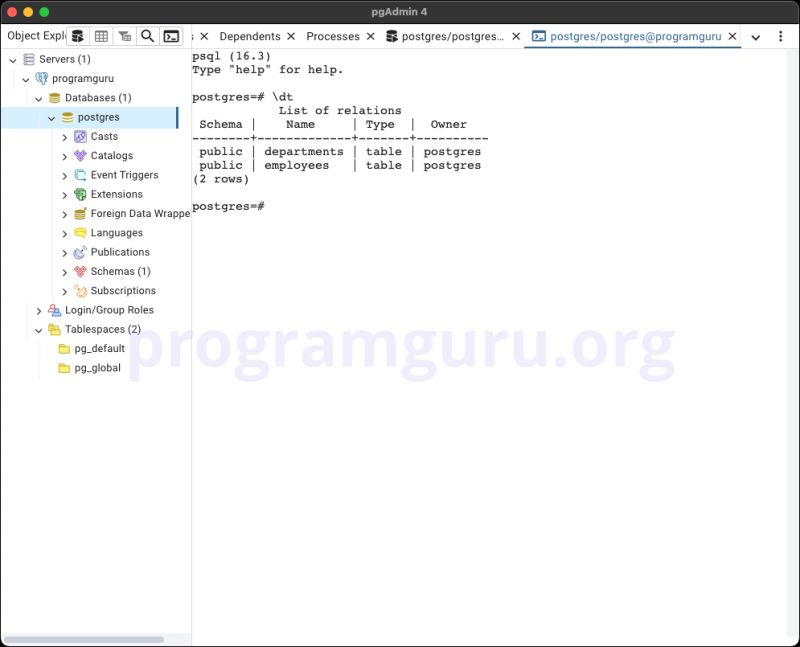
Task: Expand the Schemas (1) tree node
Action: (65, 271)
